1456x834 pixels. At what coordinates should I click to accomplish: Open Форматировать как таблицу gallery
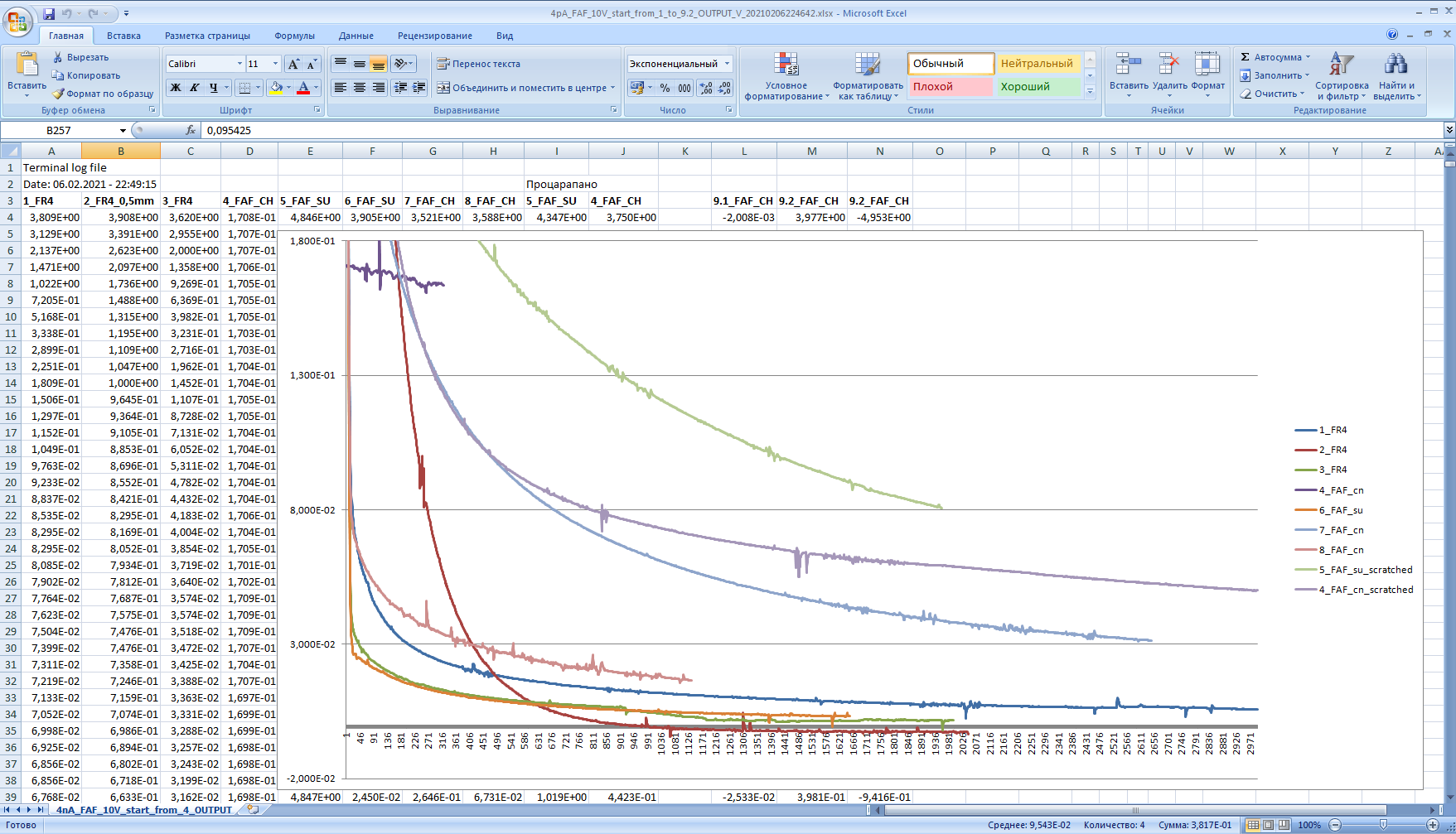point(868,76)
